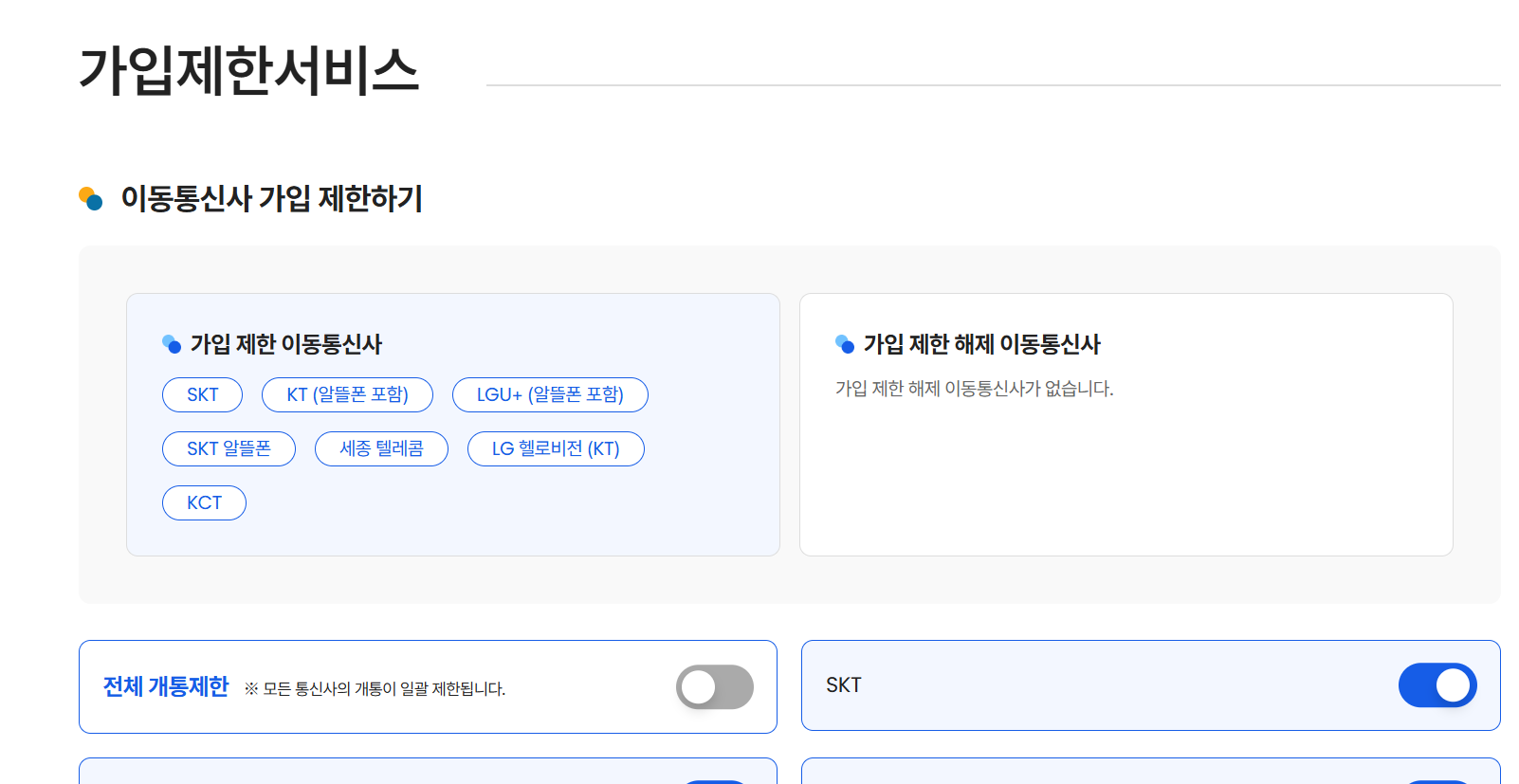Click the SKT carrier tag
Viewport: 1519px width, 784px height.
coord(202,394)
